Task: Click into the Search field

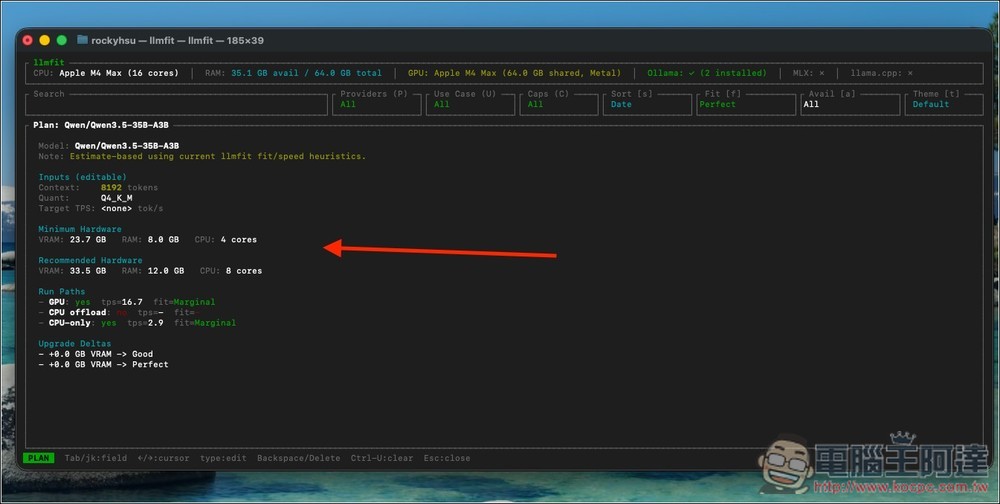Action: tap(178, 104)
